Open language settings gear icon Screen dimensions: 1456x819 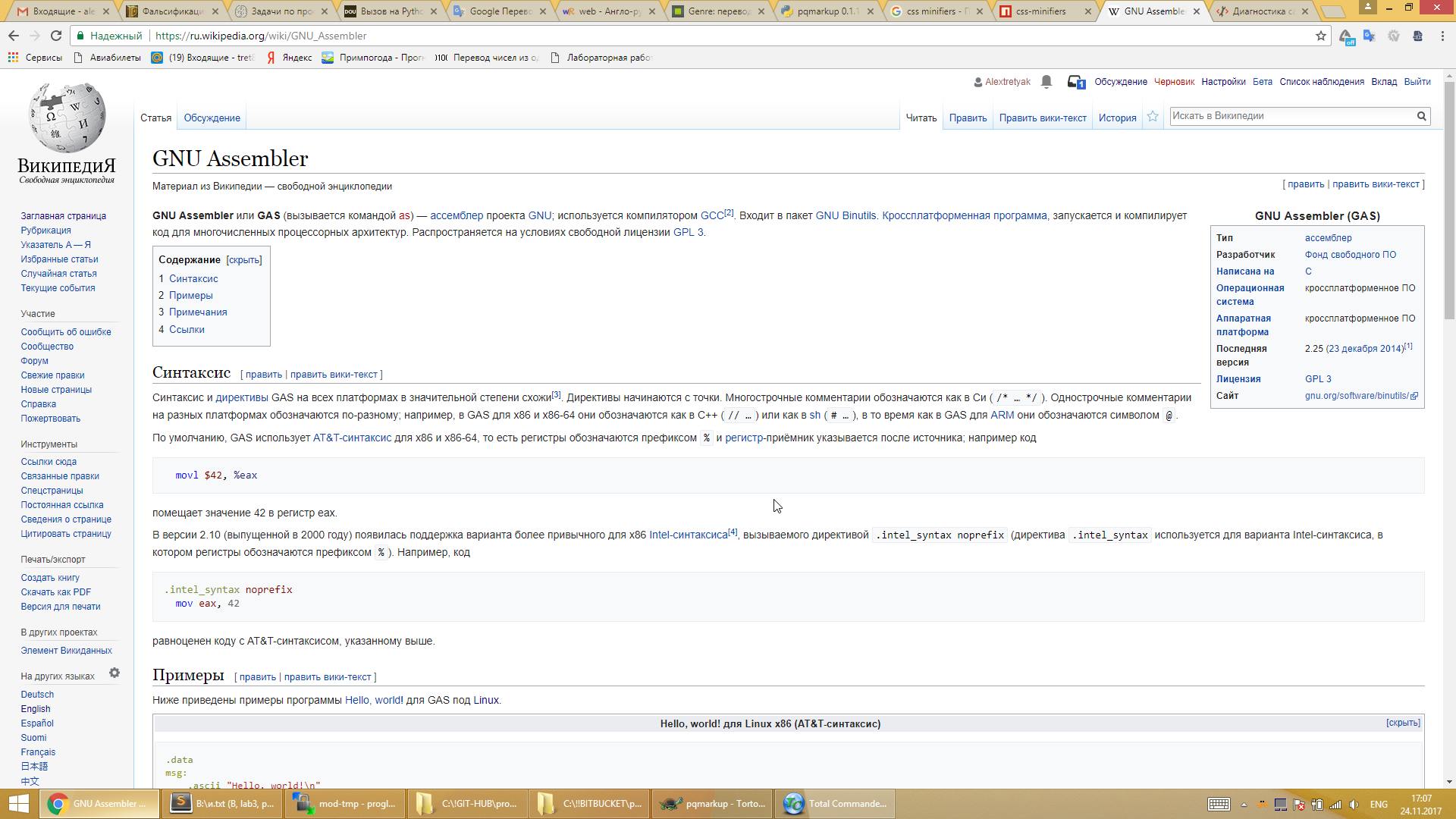point(115,673)
